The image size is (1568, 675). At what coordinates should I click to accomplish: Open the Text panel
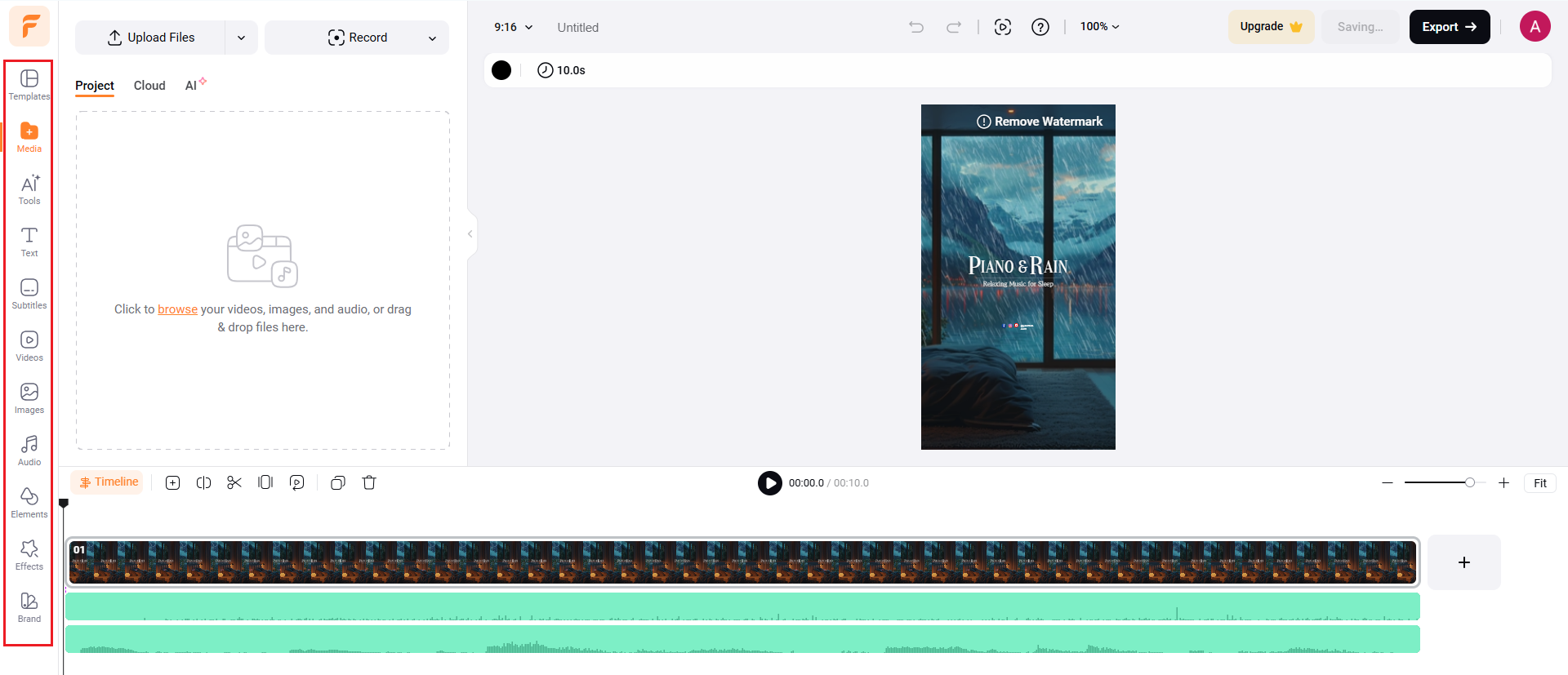29,242
